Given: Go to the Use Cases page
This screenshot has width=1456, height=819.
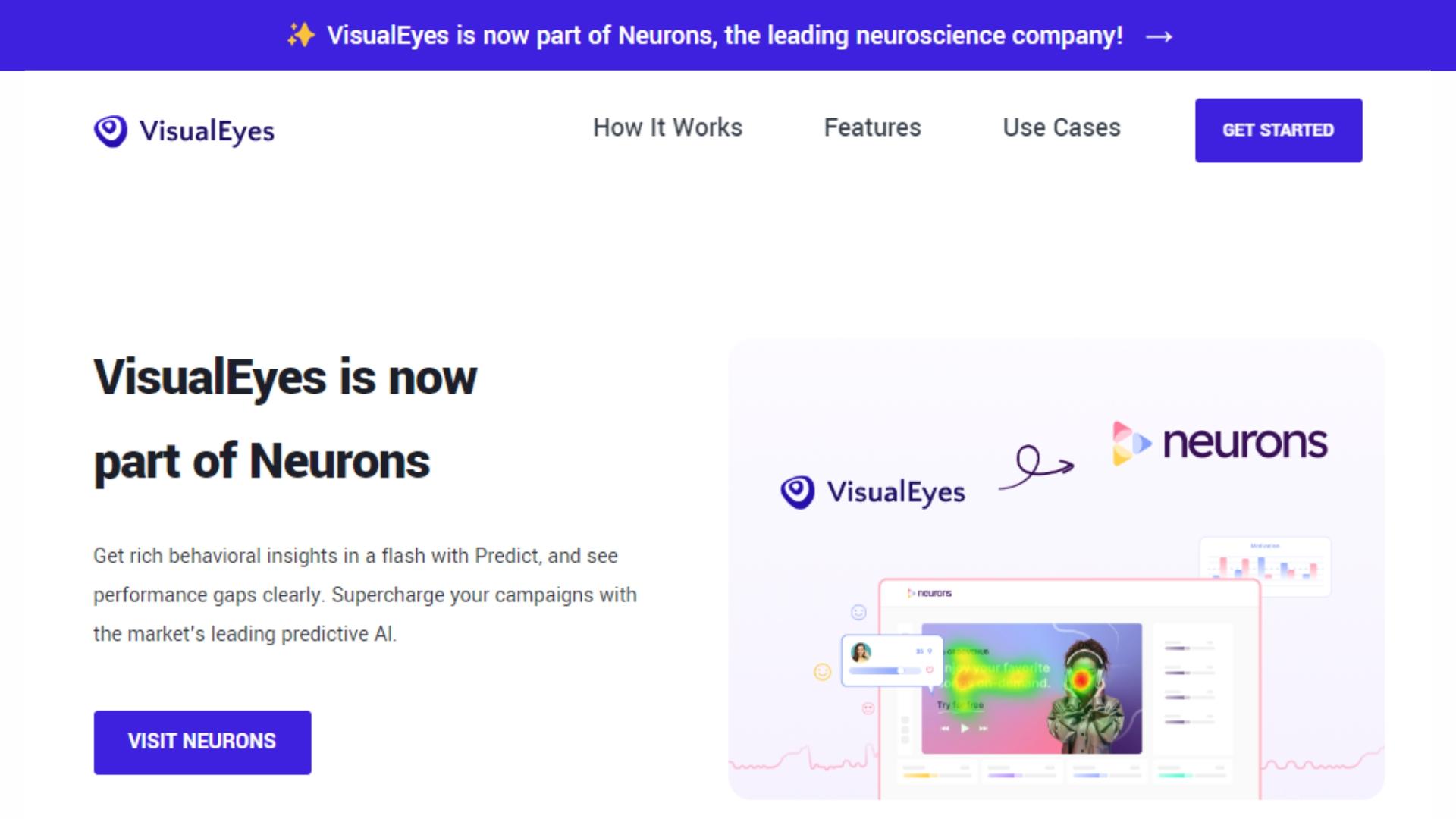Looking at the screenshot, I should [x=1061, y=127].
